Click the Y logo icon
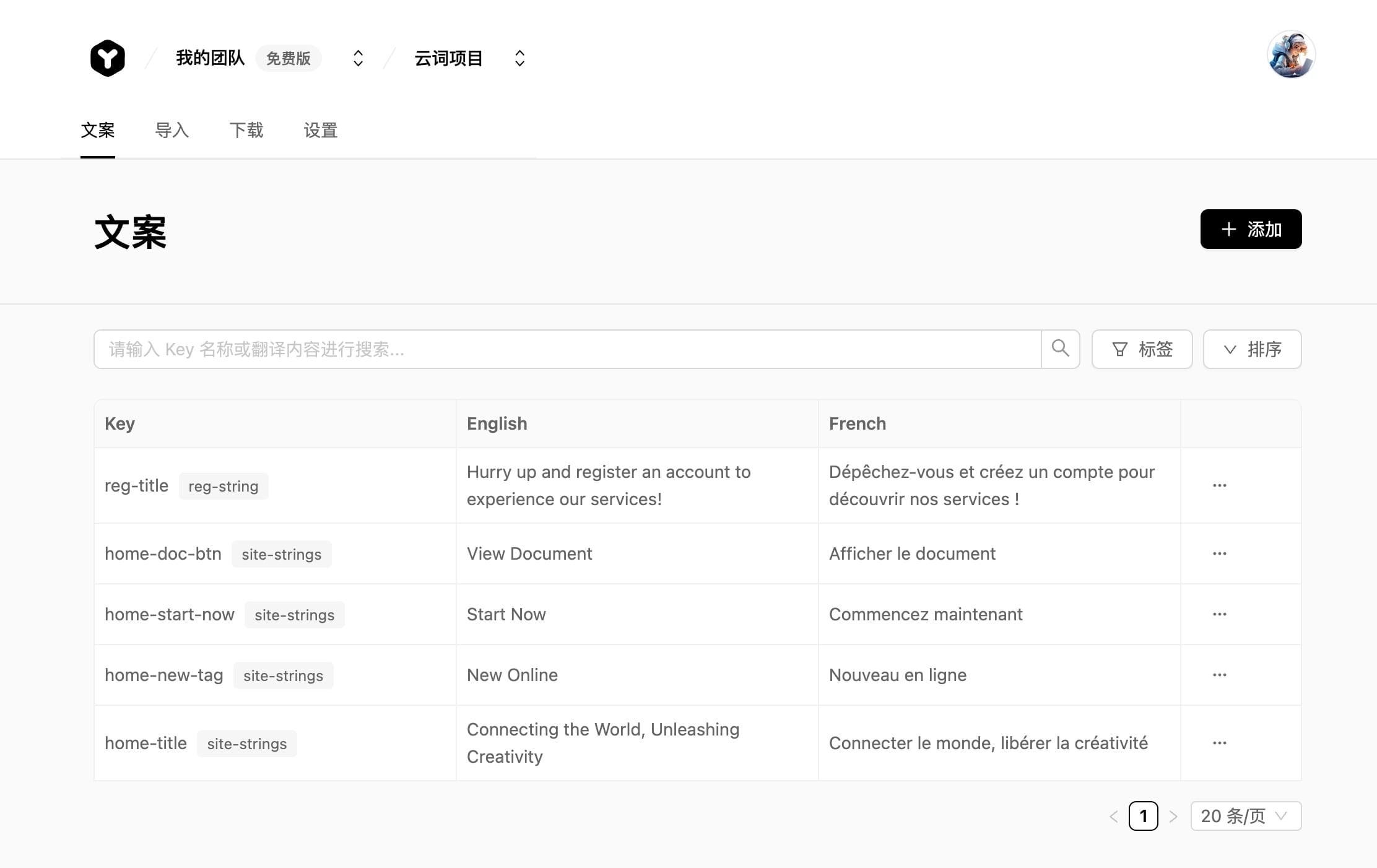The width and height of the screenshot is (1377, 868). coord(108,57)
